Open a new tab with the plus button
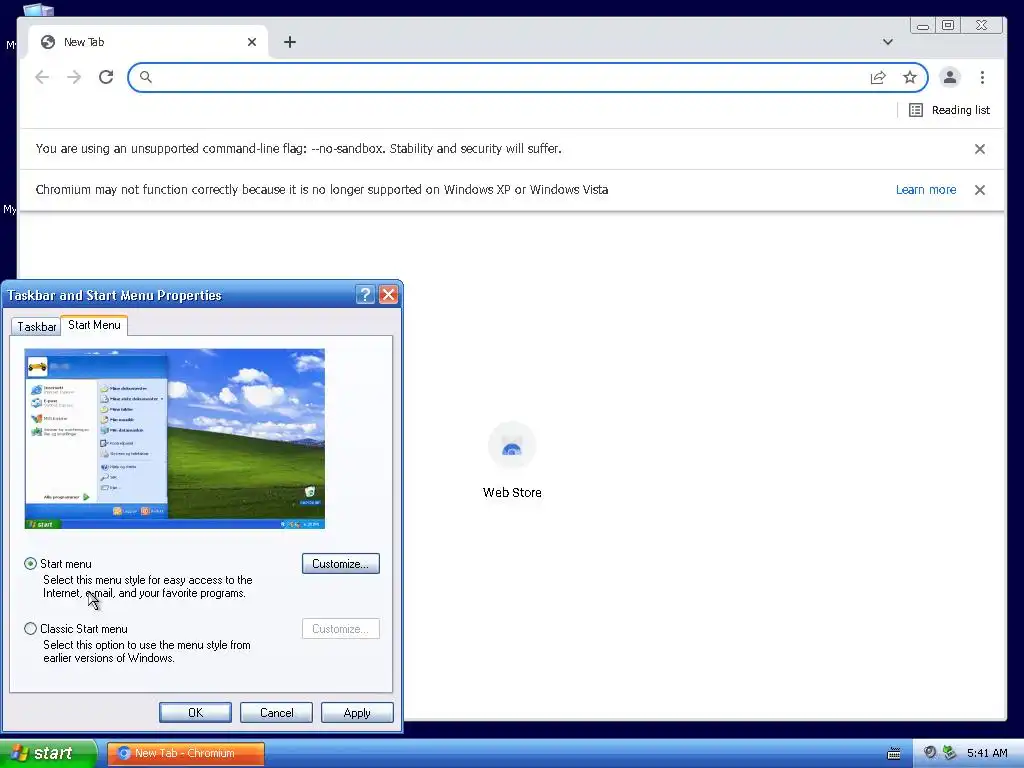 (290, 42)
